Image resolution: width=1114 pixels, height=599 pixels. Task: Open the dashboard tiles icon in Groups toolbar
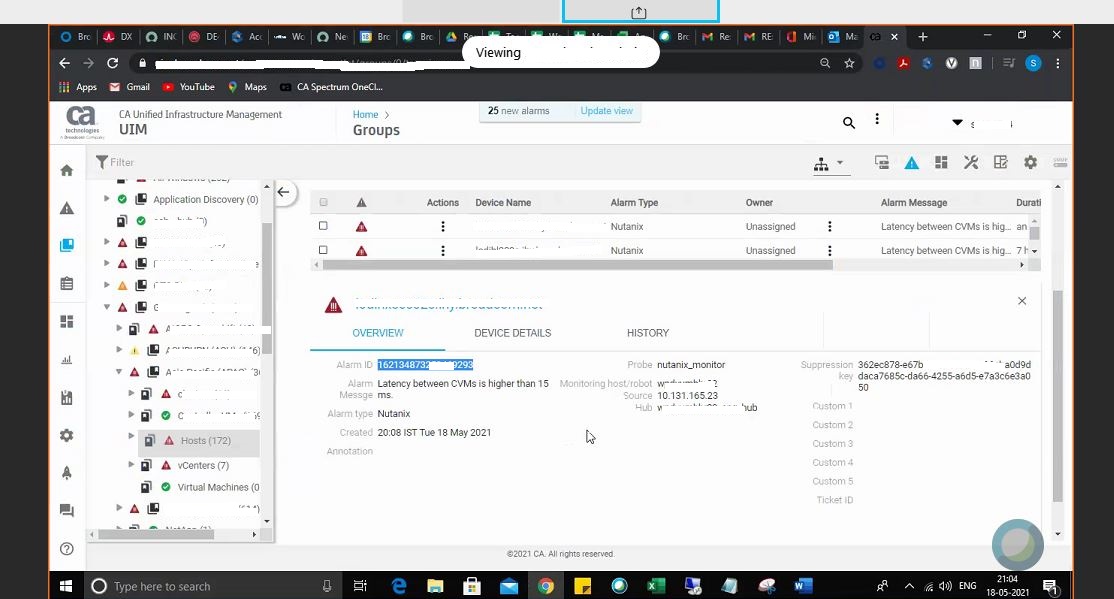click(941, 163)
